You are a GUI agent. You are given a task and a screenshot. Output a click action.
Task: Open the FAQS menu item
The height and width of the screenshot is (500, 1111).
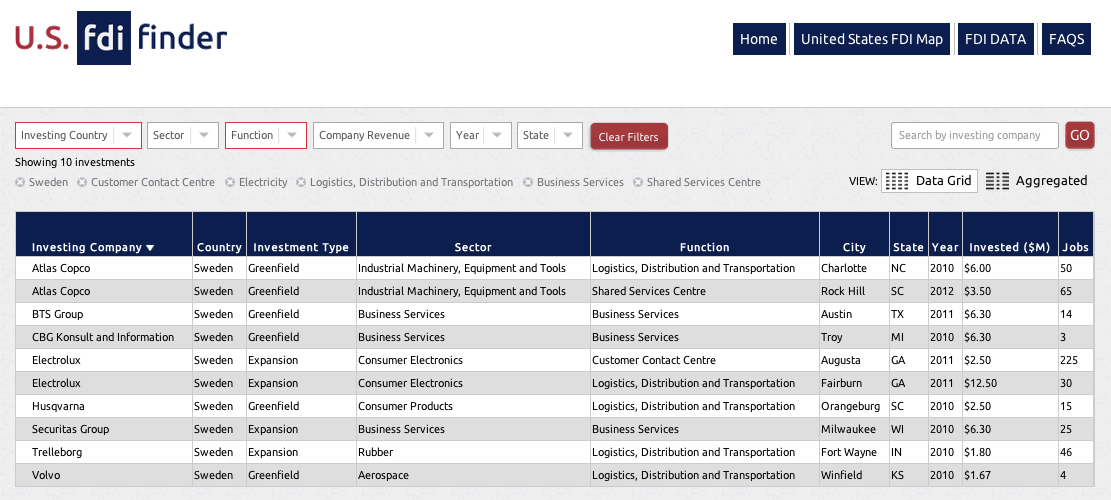(1066, 39)
